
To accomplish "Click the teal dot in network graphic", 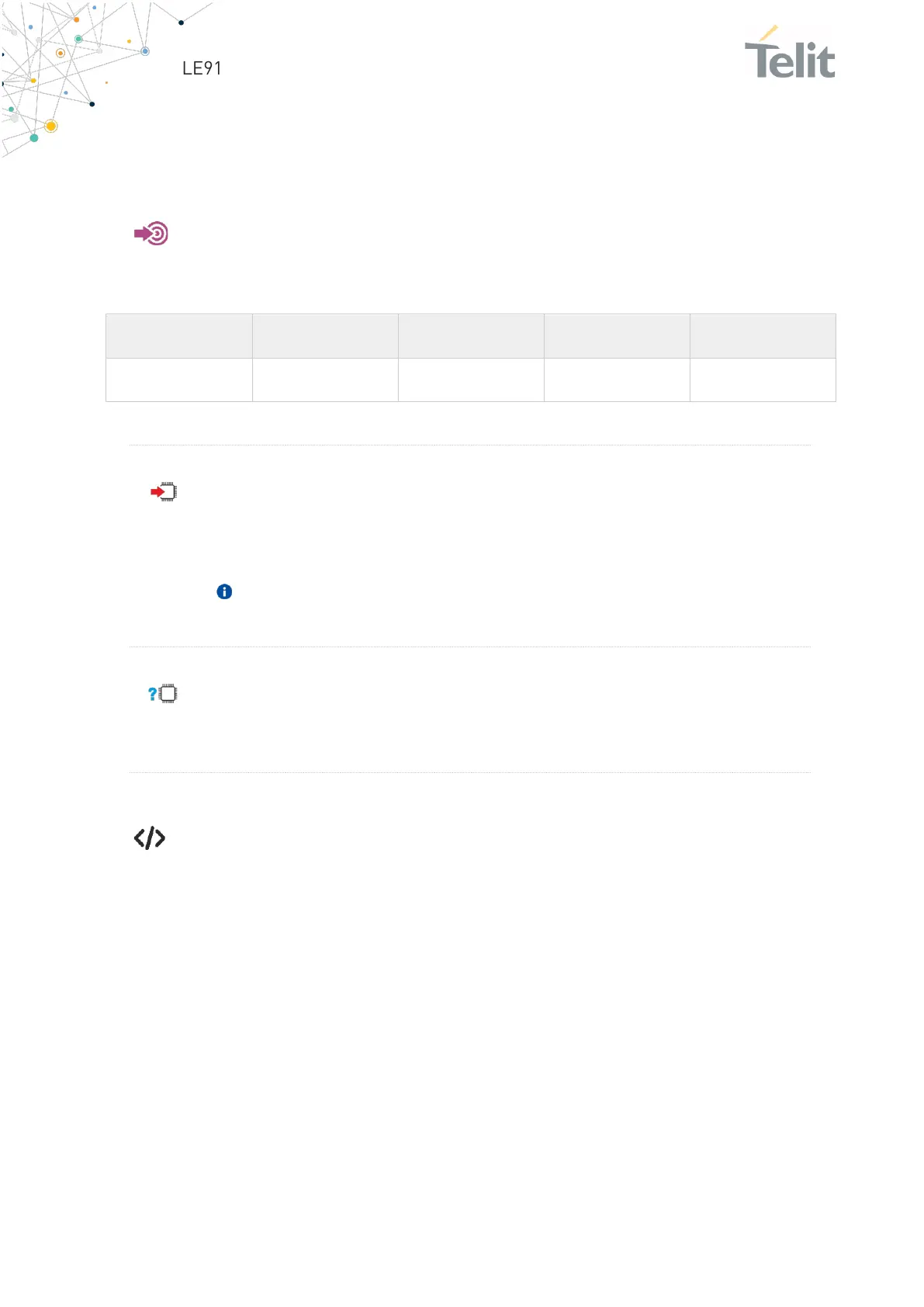I will (x=34, y=138).
